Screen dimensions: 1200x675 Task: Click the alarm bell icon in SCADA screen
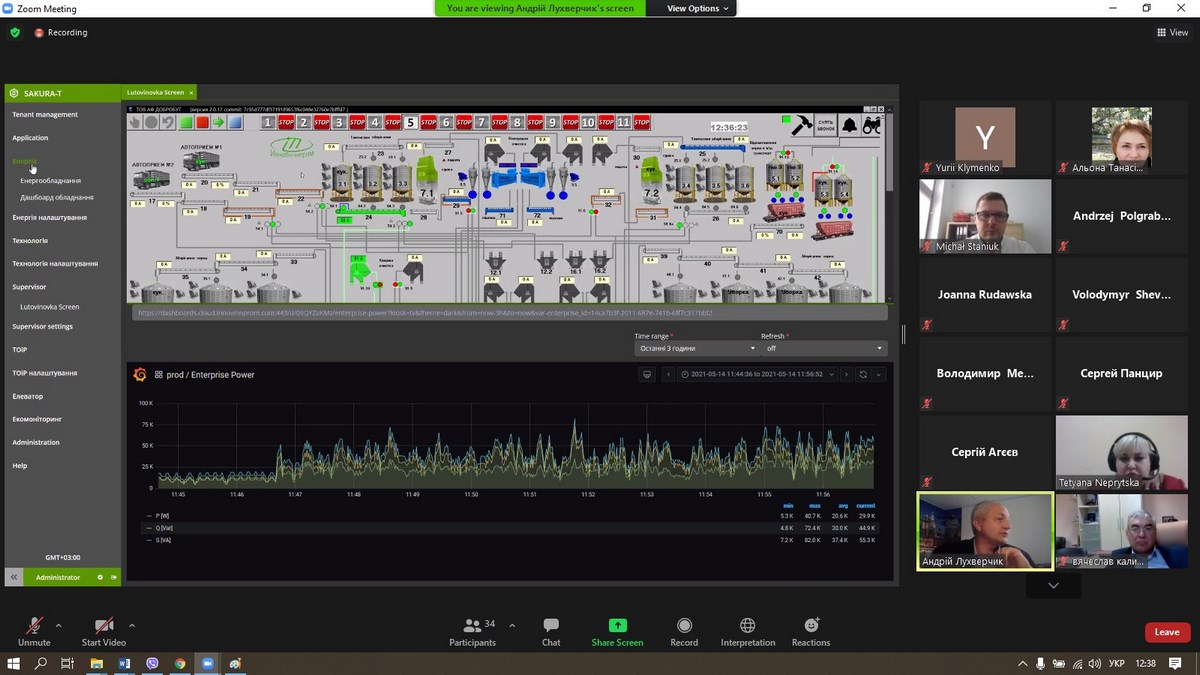849,125
